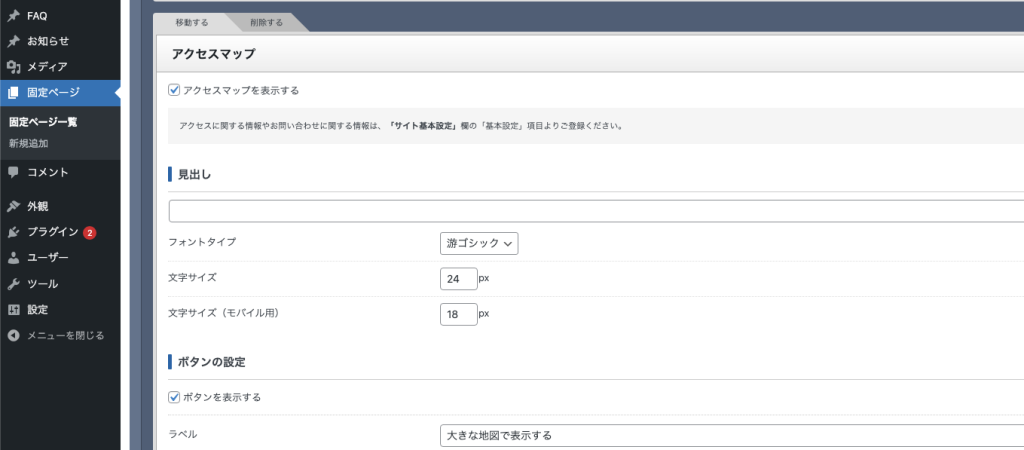The height and width of the screenshot is (450, 1024).
Task: Click the ラベル field label
Action: 182,434
